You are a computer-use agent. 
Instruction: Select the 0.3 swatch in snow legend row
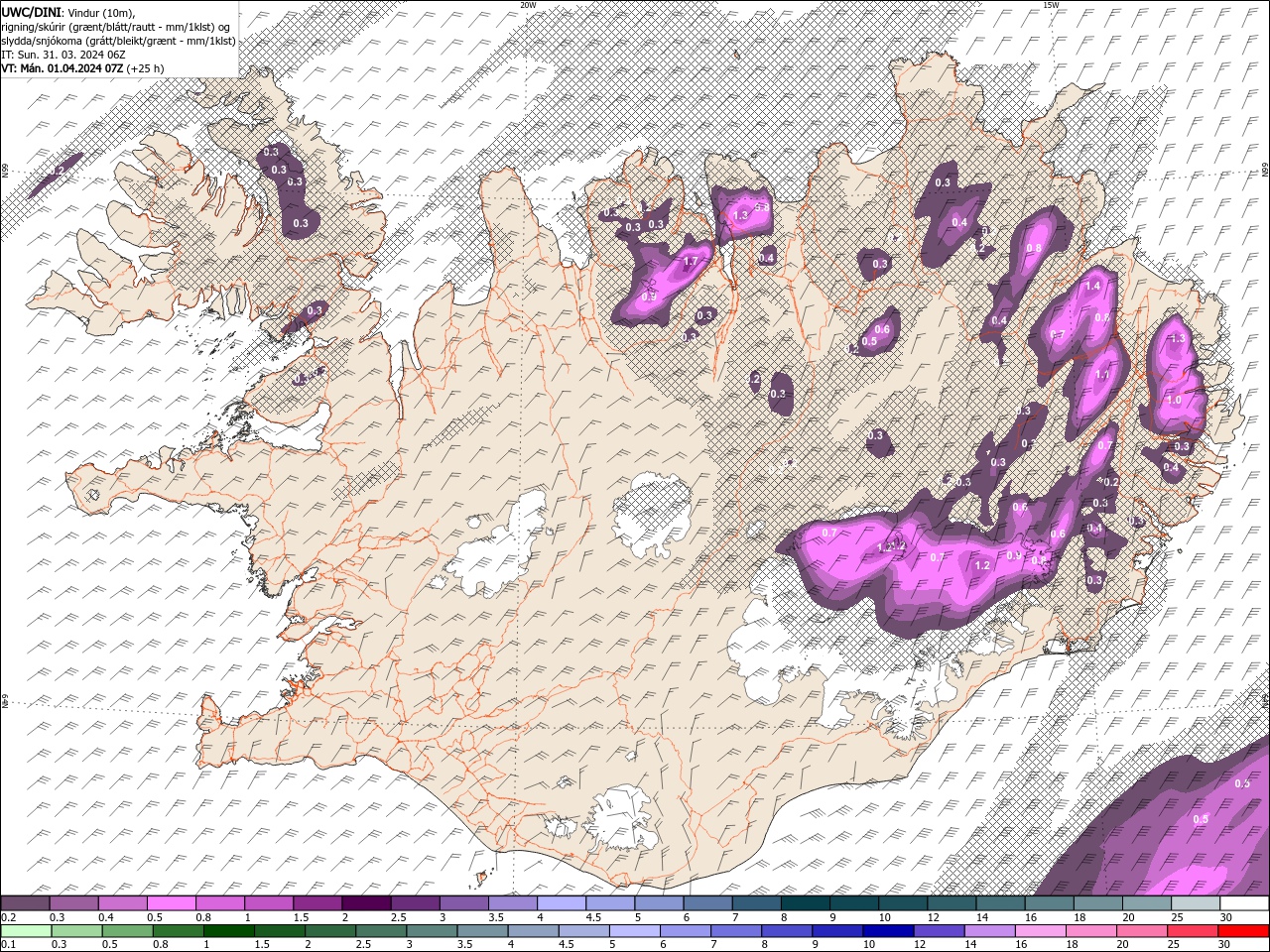pyautogui.click(x=73, y=903)
